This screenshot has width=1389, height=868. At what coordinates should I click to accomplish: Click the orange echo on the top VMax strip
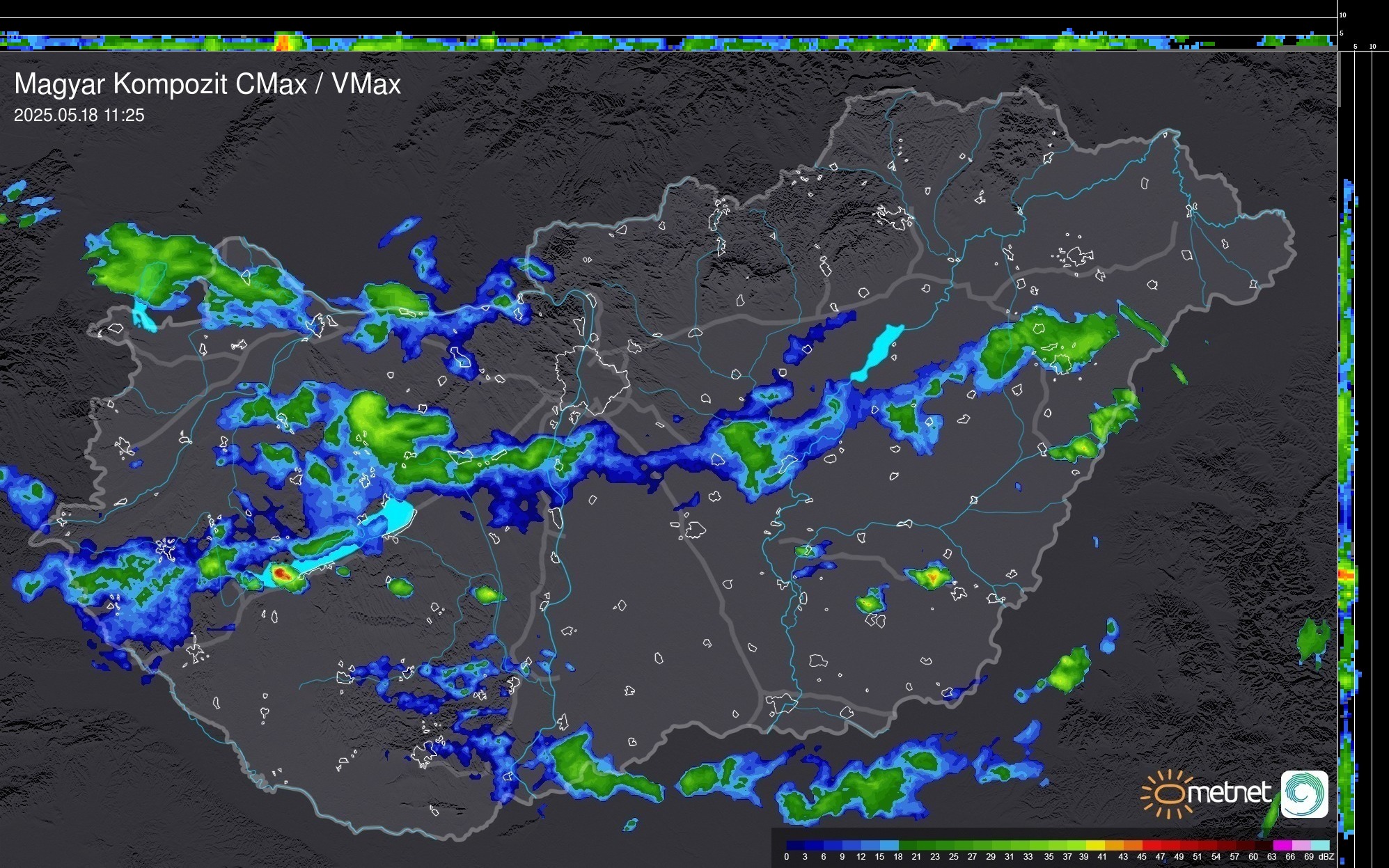tap(283, 43)
